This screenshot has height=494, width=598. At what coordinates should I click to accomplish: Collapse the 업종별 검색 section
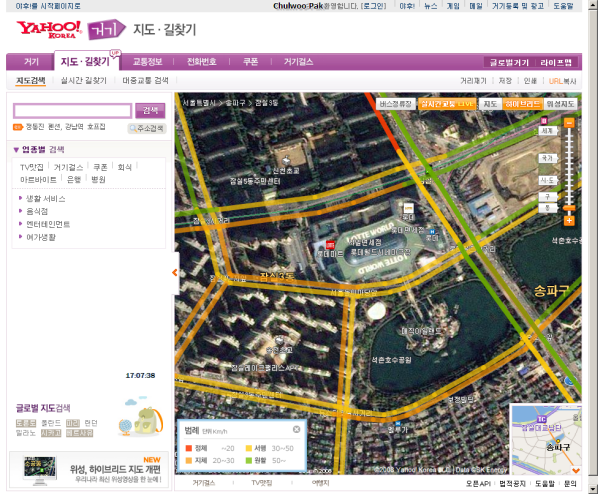click(39, 150)
